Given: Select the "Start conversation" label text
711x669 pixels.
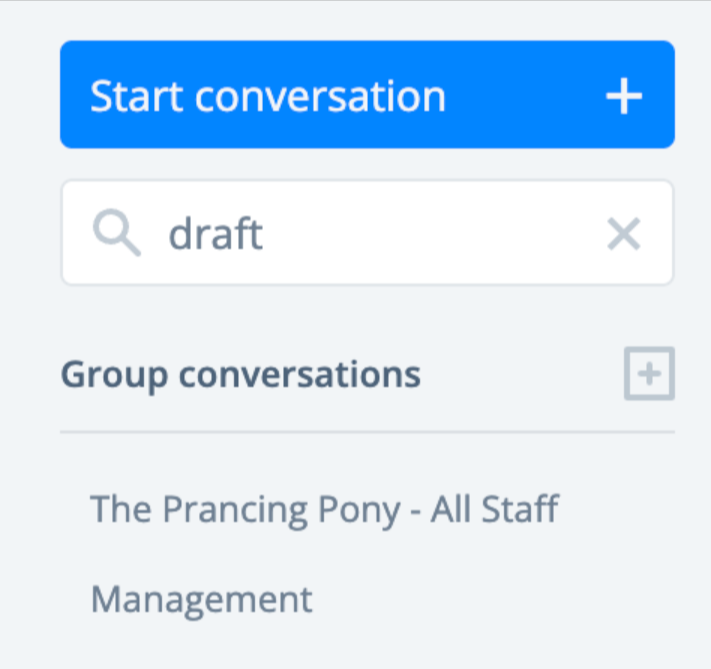Looking at the screenshot, I should pyautogui.click(x=268, y=97).
